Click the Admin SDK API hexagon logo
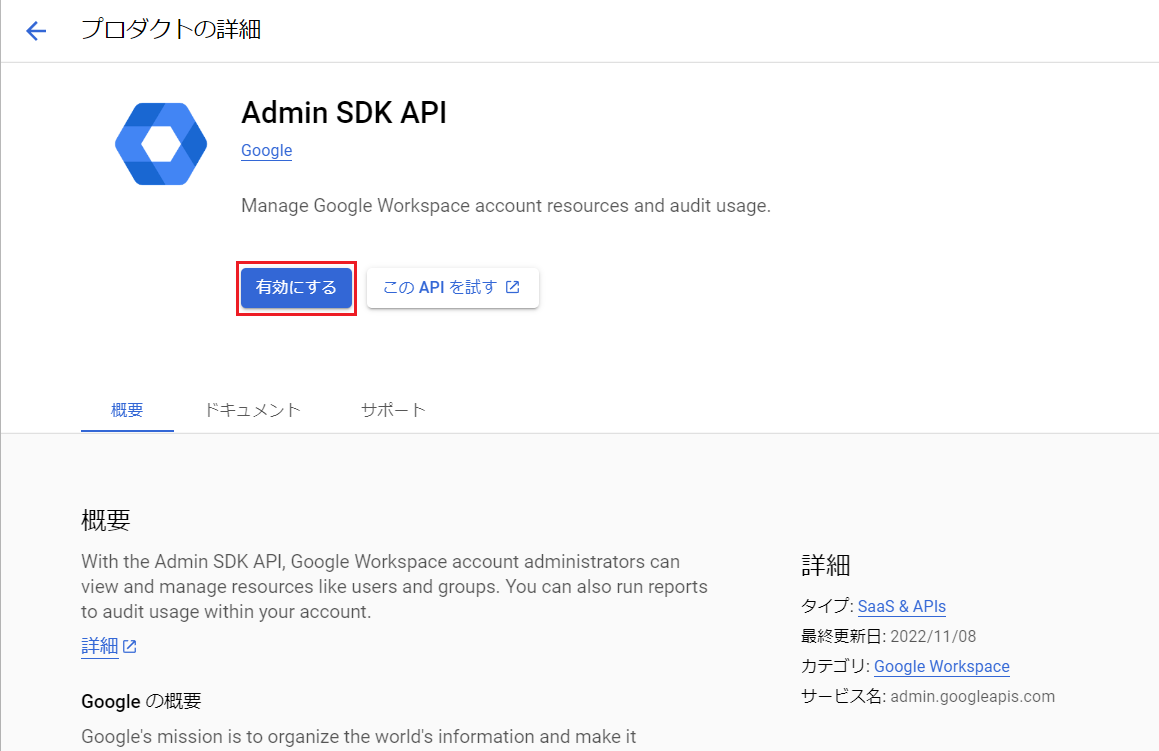Image resolution: width=1159 pixels, height=751 pixels. coord(161,144)
